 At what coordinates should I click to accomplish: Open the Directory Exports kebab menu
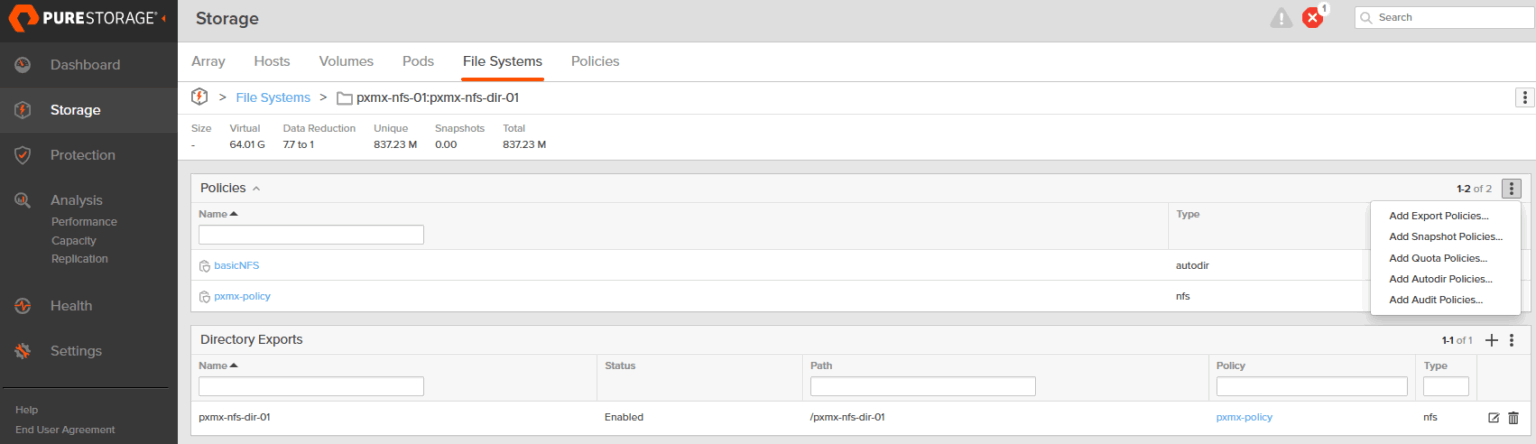[x=1512, y=340]
